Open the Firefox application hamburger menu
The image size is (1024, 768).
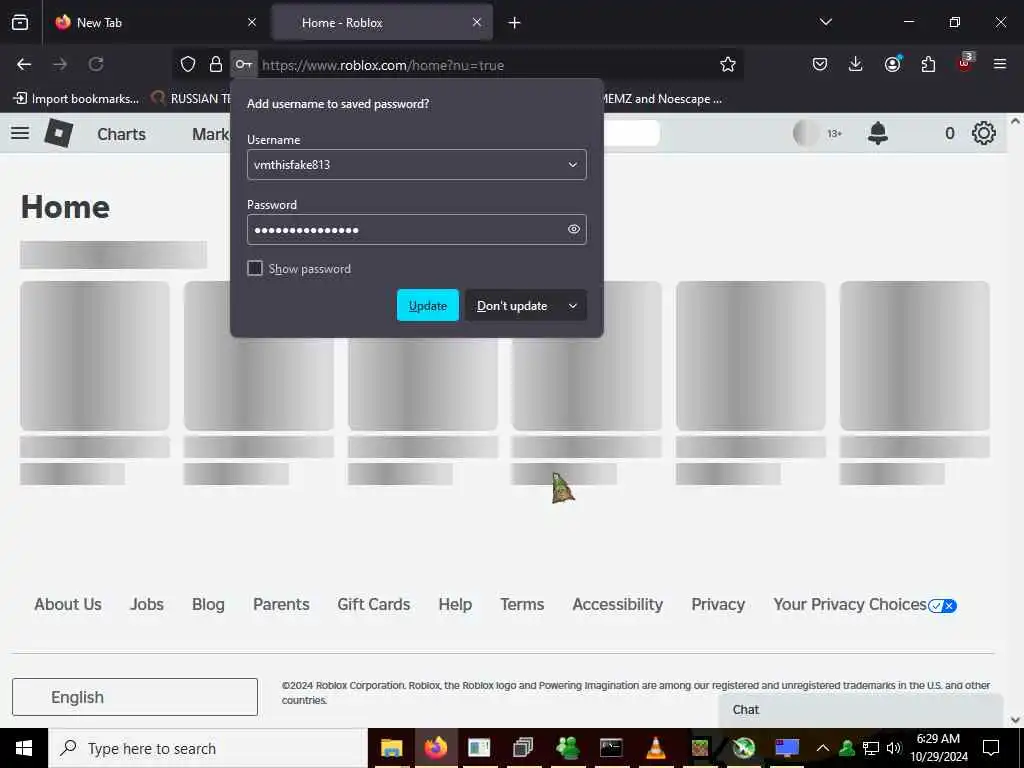999,64
